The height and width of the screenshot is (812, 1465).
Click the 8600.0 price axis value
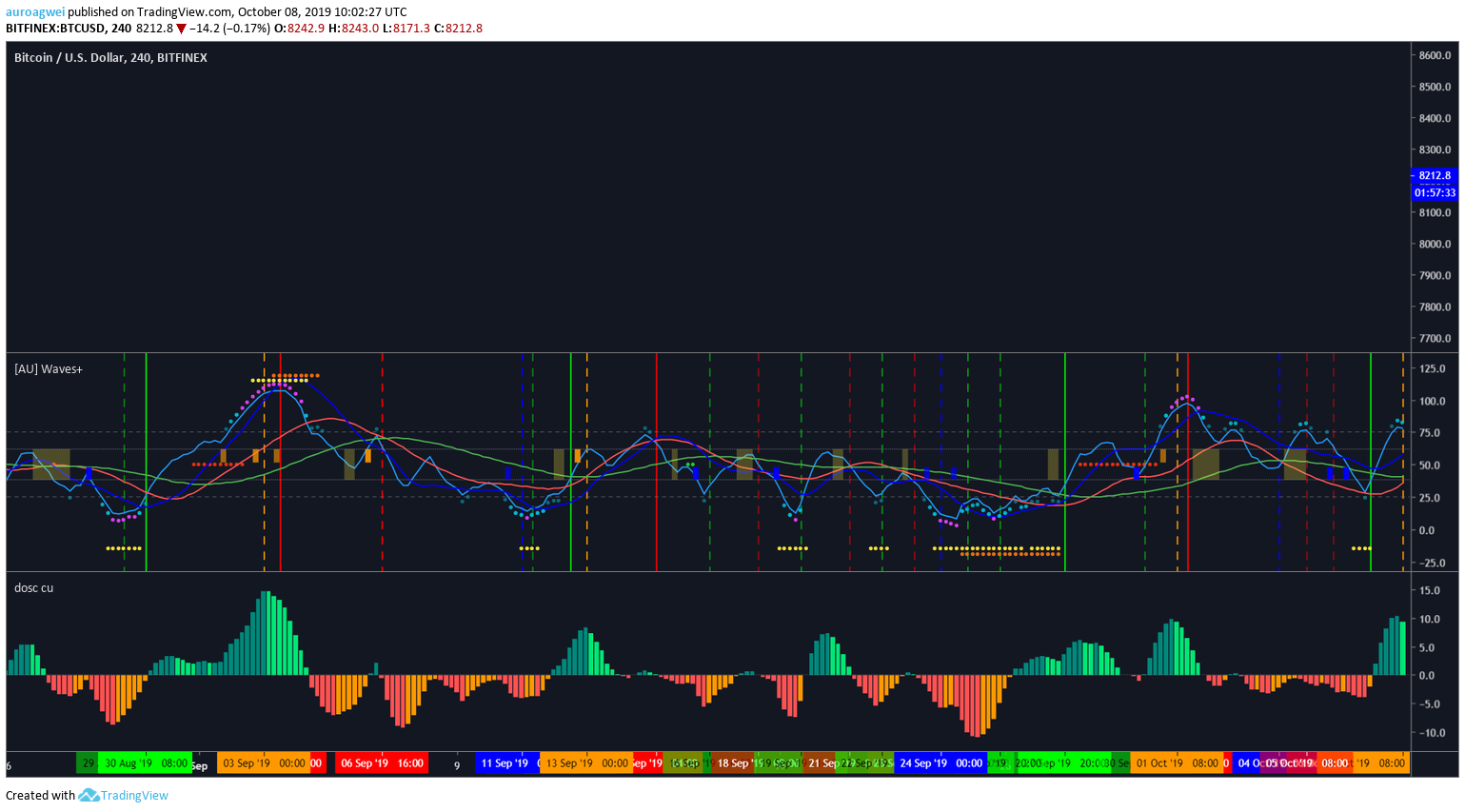coord(1435,56)
